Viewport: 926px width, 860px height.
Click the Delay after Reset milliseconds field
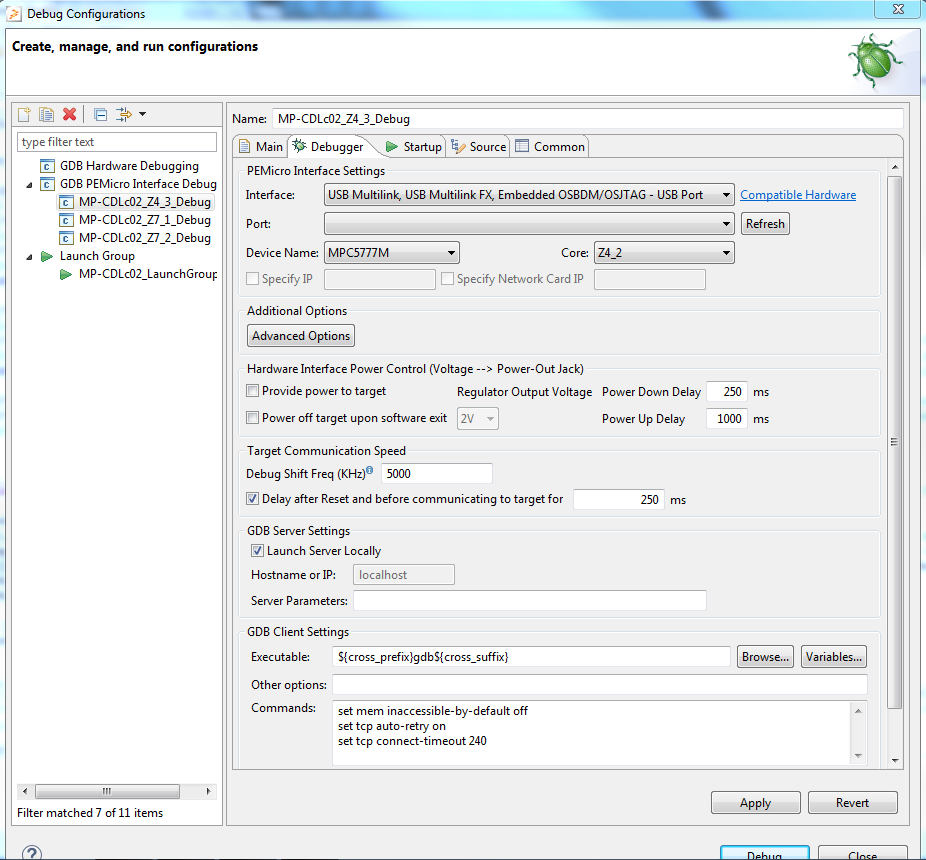[x=619, y=500]
